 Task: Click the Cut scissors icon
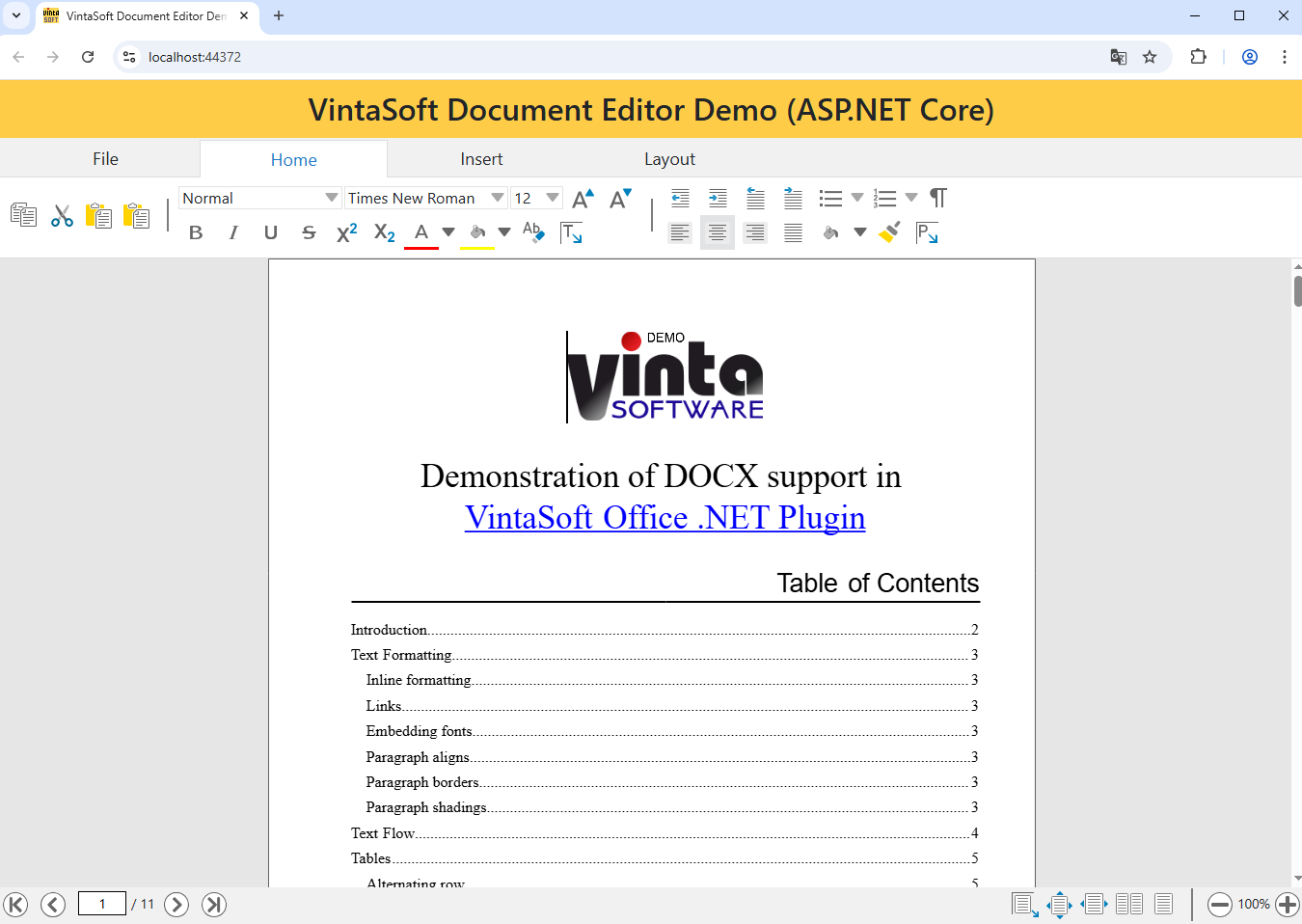pyautogui.click(x=62, y=215)
